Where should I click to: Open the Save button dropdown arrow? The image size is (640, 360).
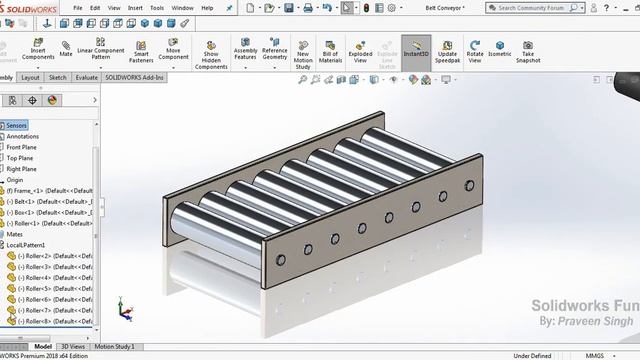[x=298, y=8]
